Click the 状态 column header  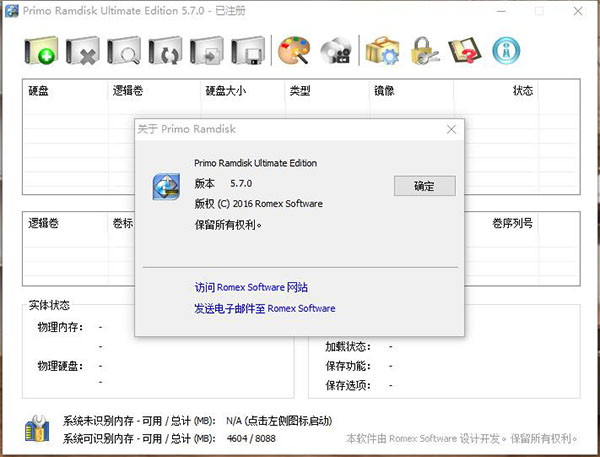coord(522,91)
